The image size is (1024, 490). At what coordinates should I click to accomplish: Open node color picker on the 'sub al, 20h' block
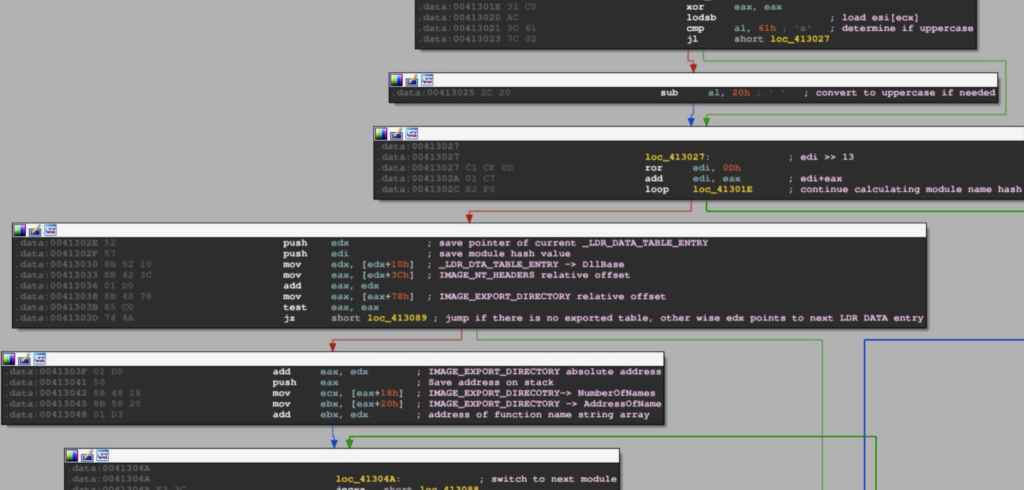click(x=396, y=79)
